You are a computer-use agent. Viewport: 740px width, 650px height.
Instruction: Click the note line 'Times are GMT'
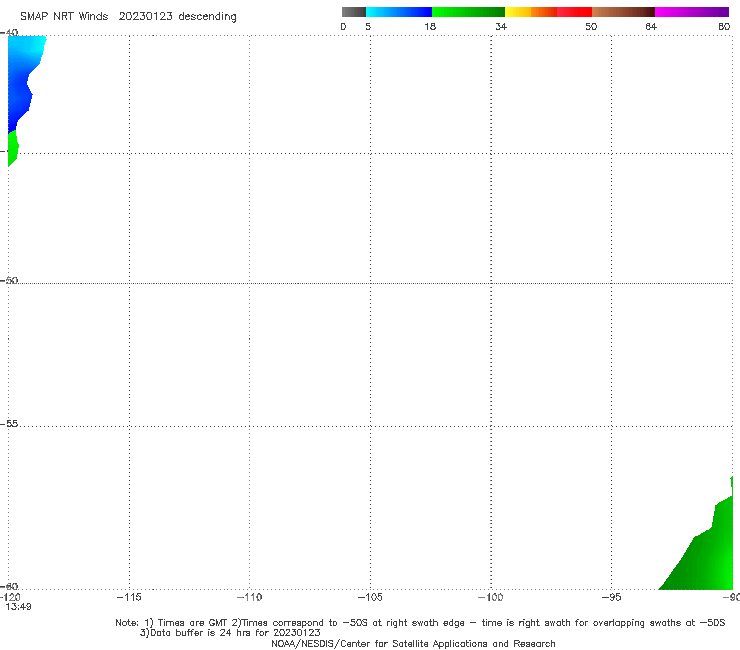pos(192,623)
